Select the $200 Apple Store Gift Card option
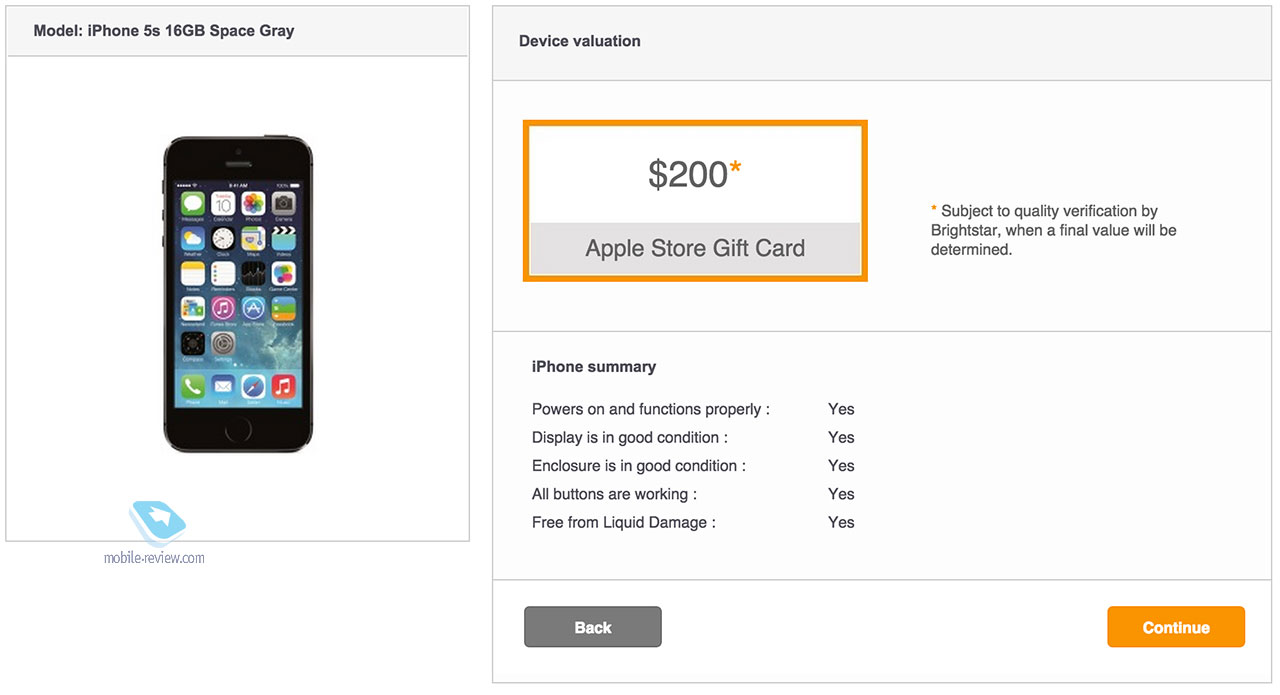 [694, 200]
